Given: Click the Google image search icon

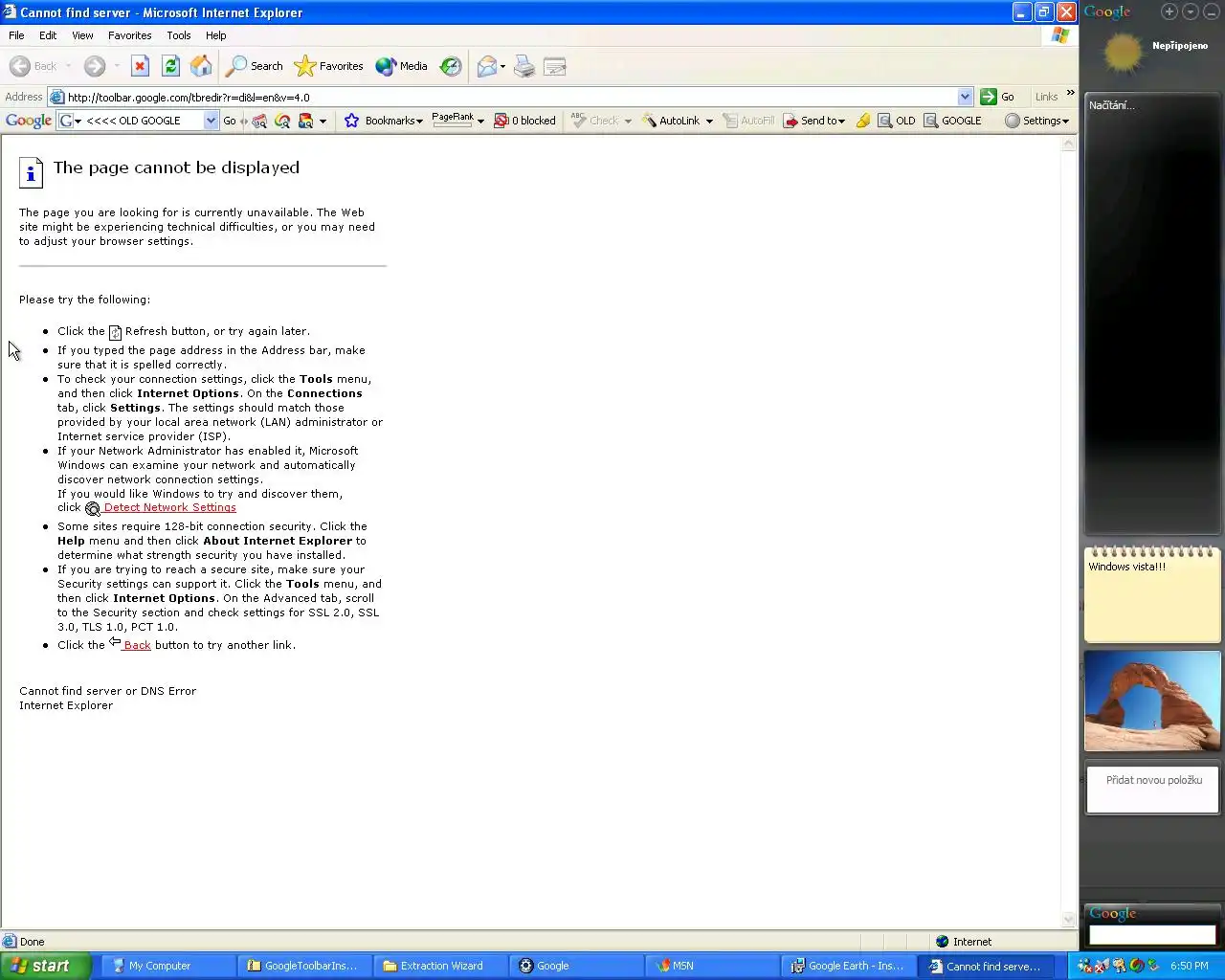Looking at the screenshot, I should 258,121.
